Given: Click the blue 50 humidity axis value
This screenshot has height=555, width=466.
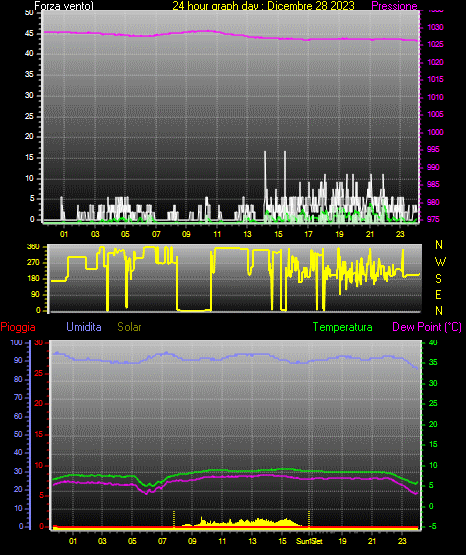Looking at the screenshot, I should [x=18, y=434].
